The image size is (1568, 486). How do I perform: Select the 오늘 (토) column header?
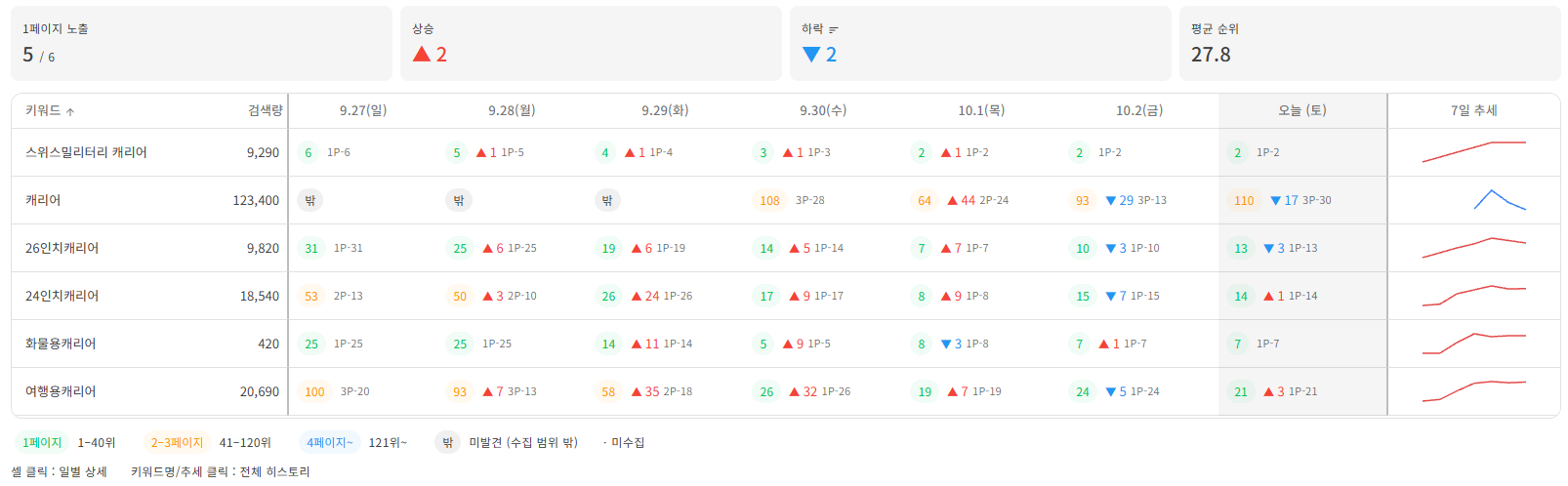(1302, 110)
